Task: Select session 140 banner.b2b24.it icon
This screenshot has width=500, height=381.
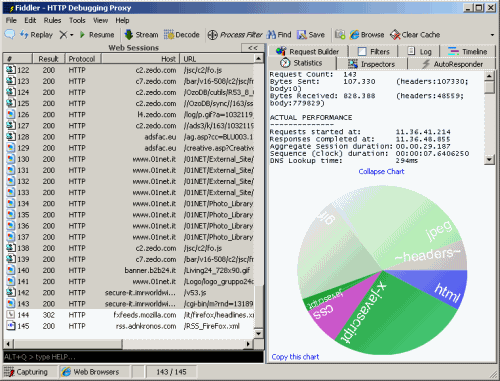Action: click(11, 270)
